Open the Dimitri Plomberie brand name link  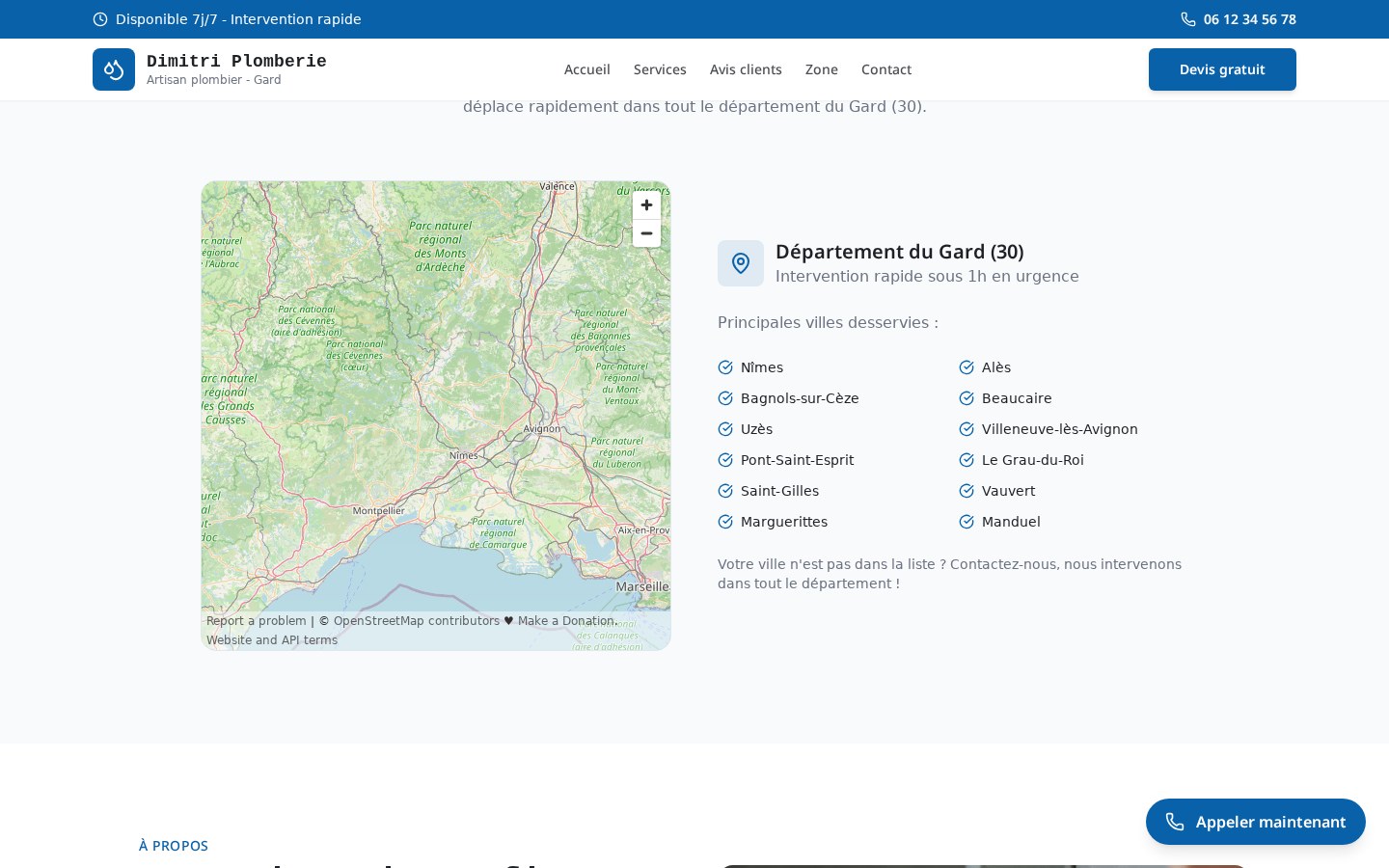[236, 61]
